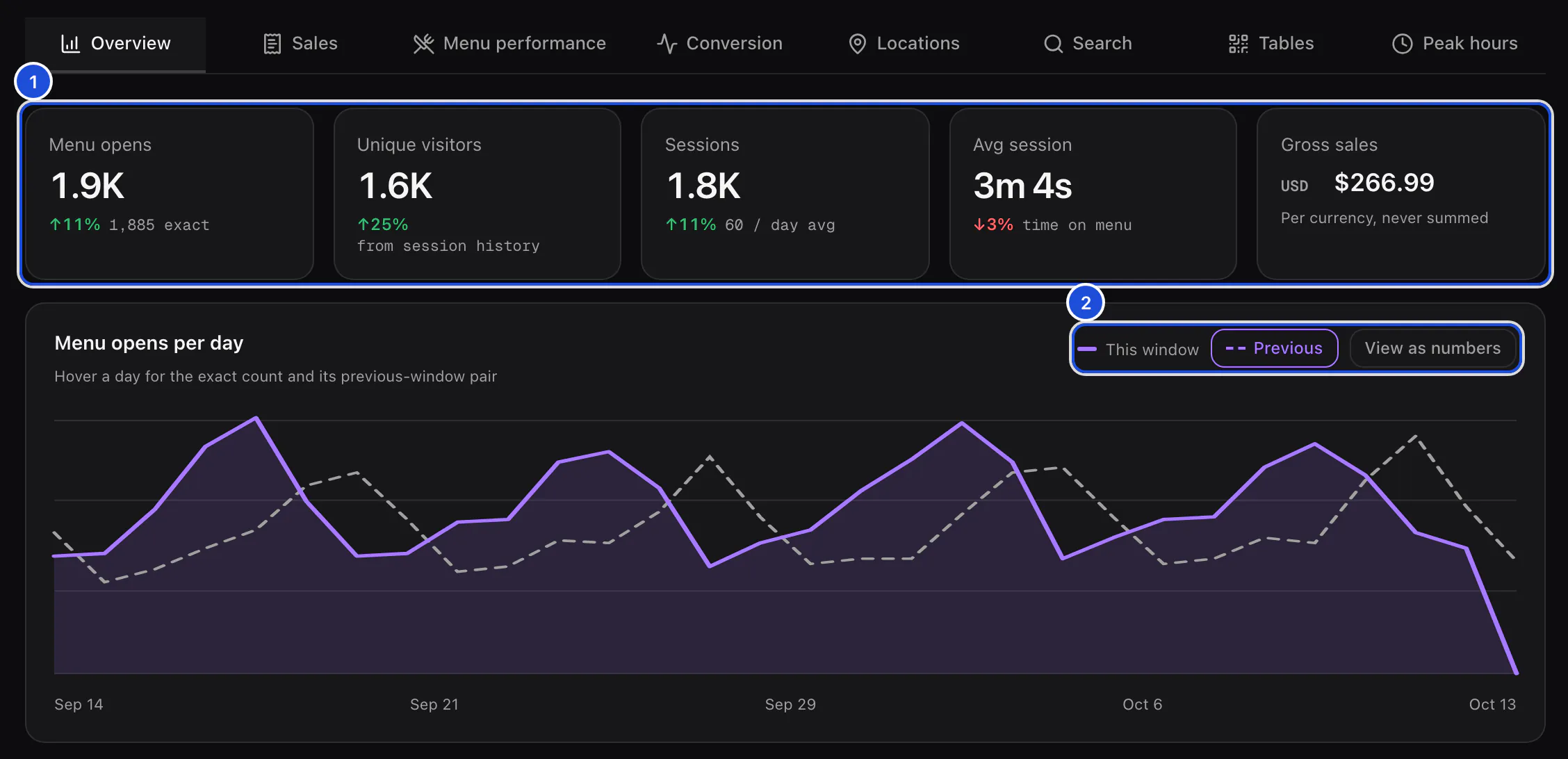Image resolution: width=1568 pixels, height=759 pixels.
Task: Click the This window legend entry
Action: 1138,349
